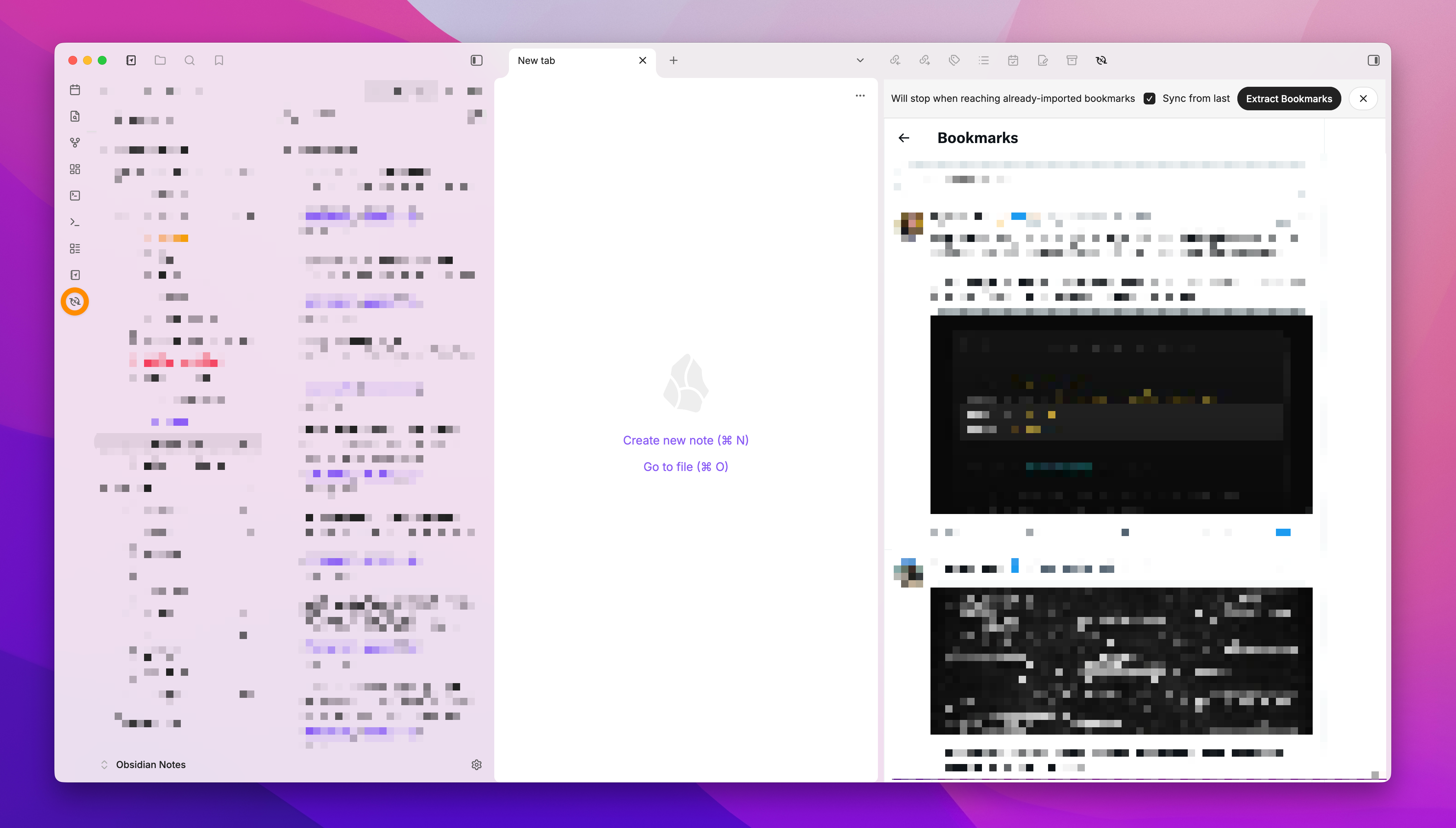Image resolution: width=1456 pixels, height=828 pixels.
Task: Open the outline list icon
Action: [983, 60]
